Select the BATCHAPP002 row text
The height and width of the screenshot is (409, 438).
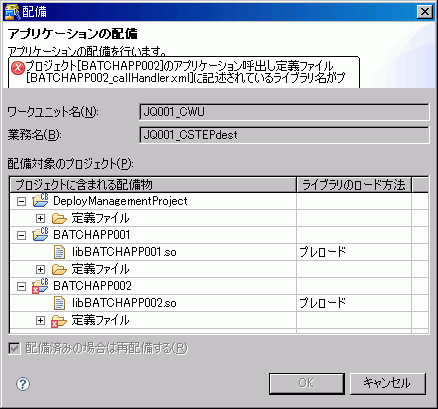pos(92,286)
